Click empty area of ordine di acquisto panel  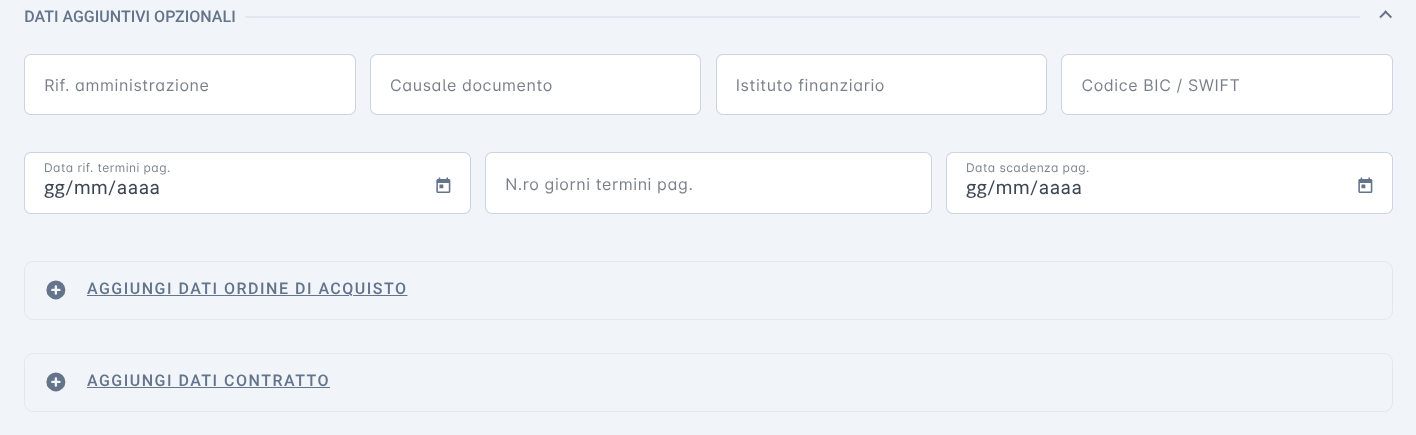coord(900,290)
